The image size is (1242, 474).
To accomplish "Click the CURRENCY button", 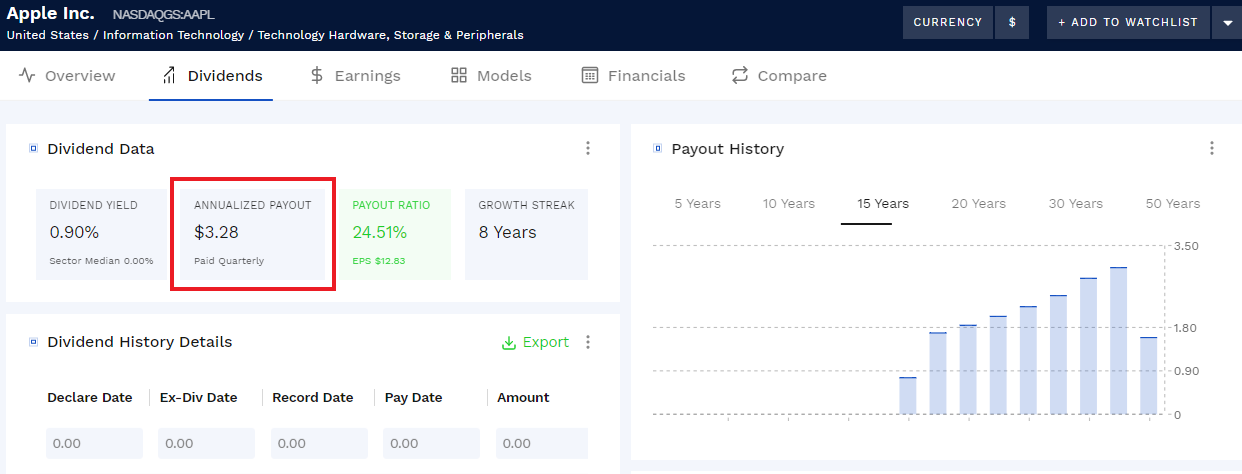I will (948, 22).
